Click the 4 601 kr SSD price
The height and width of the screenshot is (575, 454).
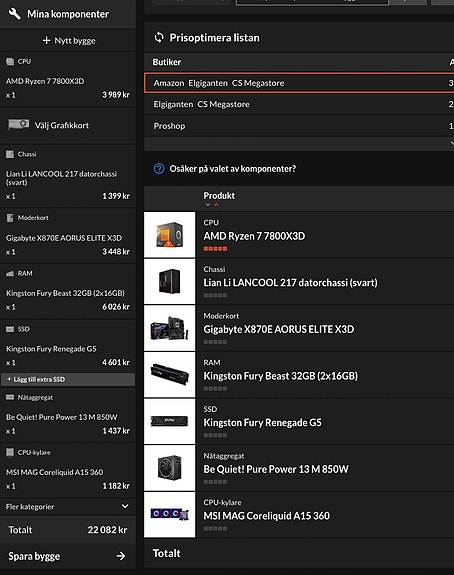pyautogui.click(x=116, y=362)
